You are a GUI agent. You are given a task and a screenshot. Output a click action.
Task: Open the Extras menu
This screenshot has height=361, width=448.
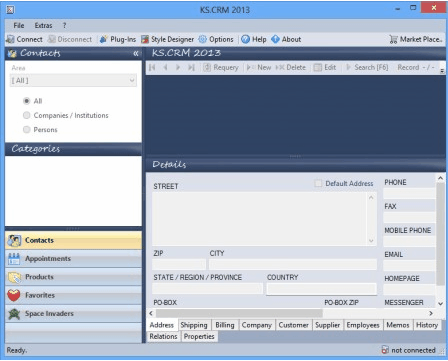(43, 25)
